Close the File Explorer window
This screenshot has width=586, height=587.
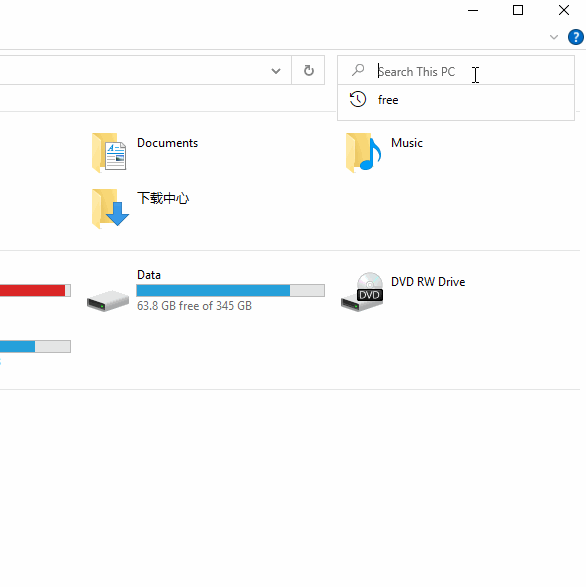[x=564, y=10]
